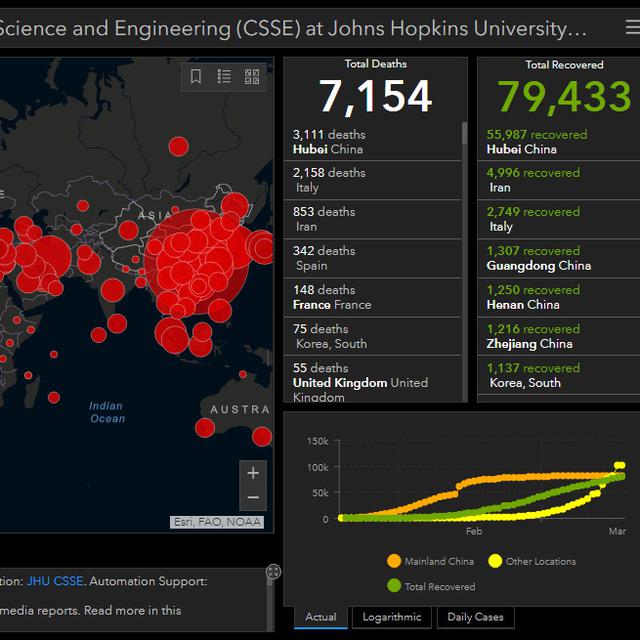
Task: Show the map legend list icon
Action: (x=224, y=76)
